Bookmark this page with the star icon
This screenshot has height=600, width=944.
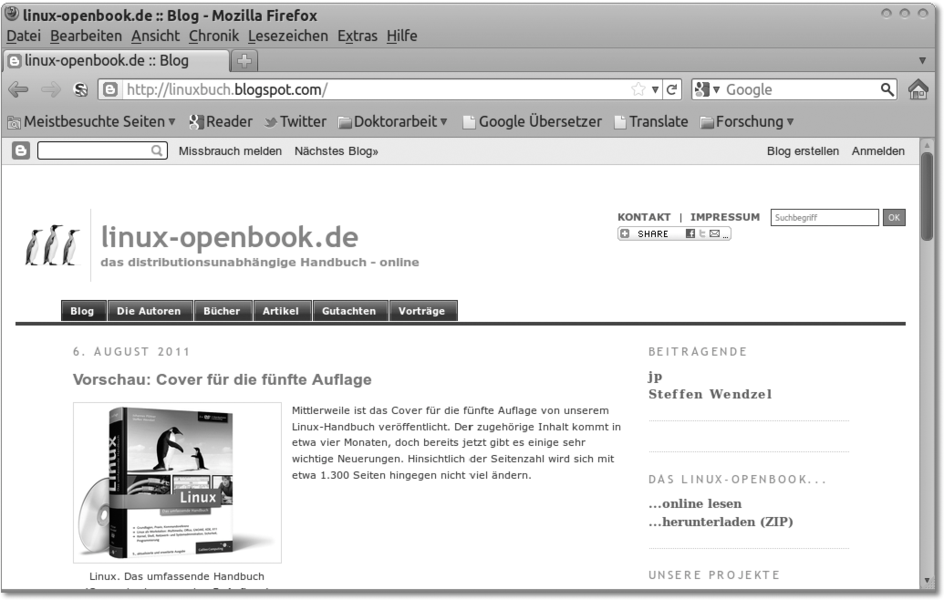(638, 90)
